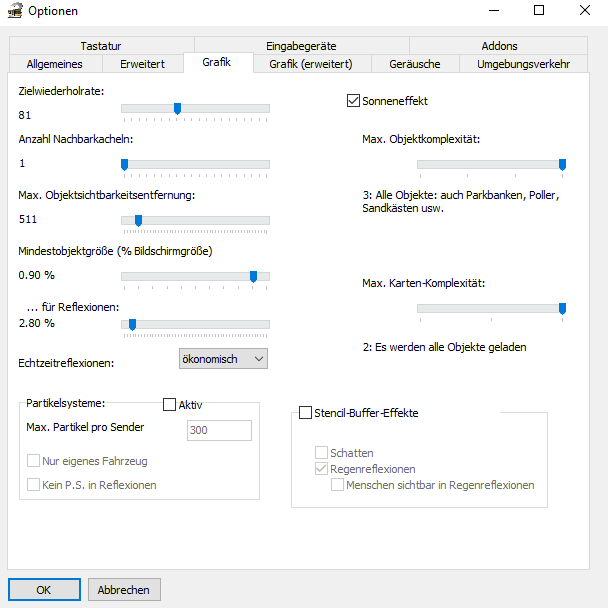Screen dimensions: 608x608
Task: Click the Abbrechen button
Action: (x=124, y=589)
